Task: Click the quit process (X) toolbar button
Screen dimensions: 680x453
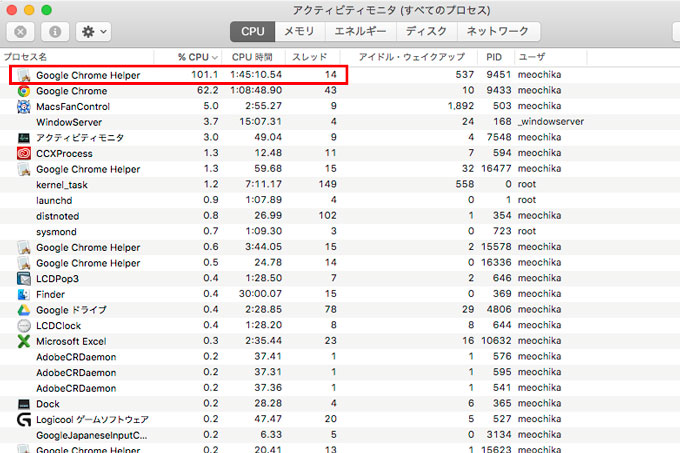Action: [20, 32]
